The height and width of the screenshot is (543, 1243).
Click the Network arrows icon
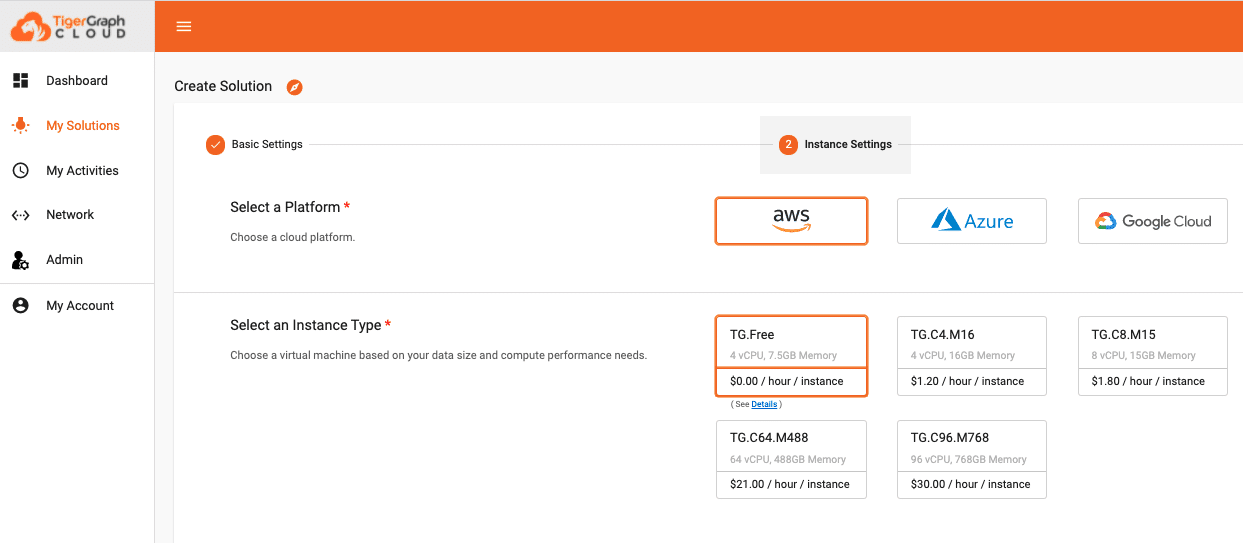pyautogui.click(x=20, y=215)
